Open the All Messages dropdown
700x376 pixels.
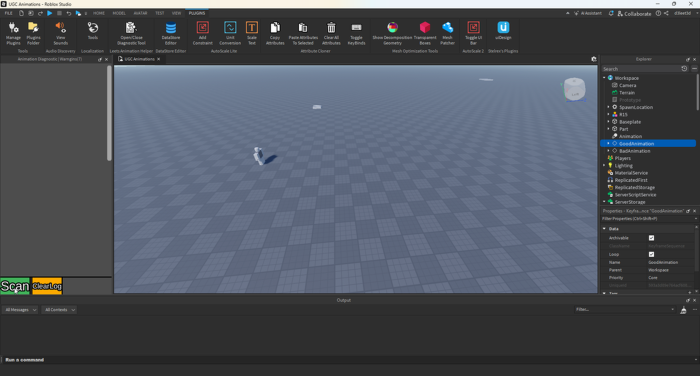point(20,309)
